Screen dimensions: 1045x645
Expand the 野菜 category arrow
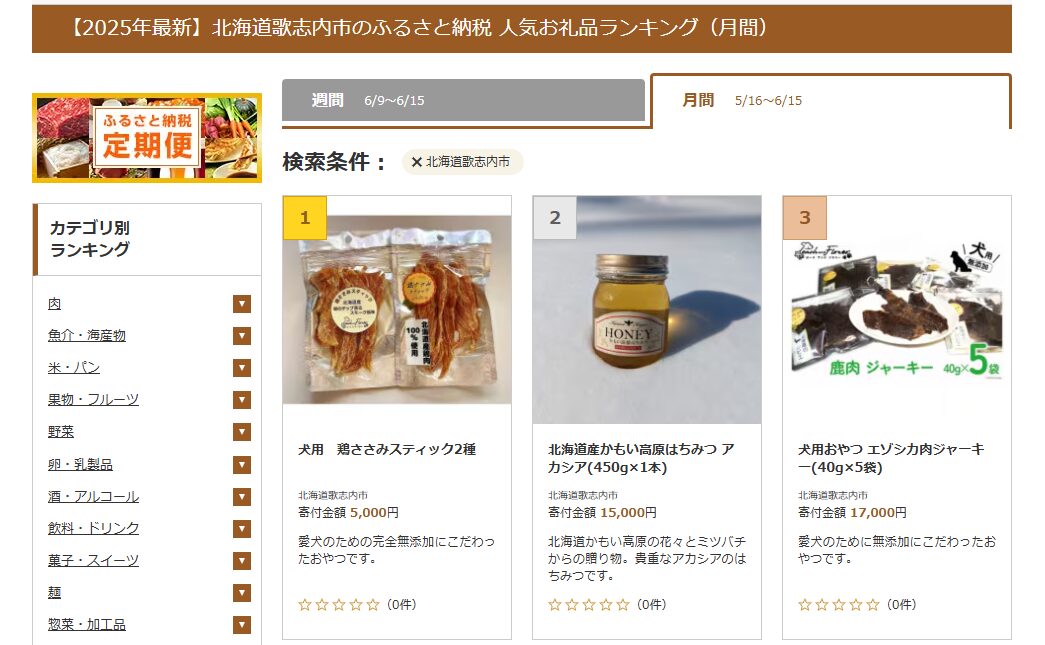pyautogui.click(x=242, y=432)
